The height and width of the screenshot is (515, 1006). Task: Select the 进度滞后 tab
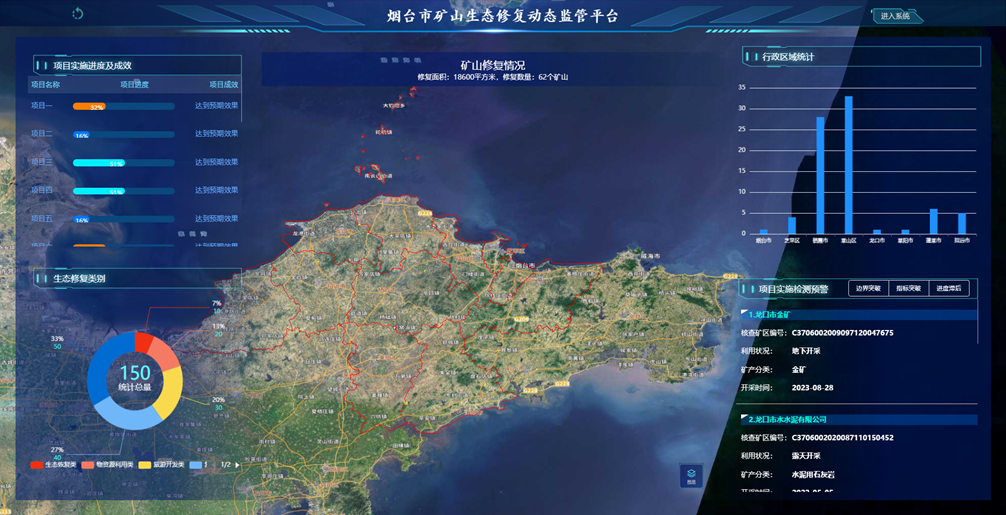pyautogui.click(x=949, y=289)
